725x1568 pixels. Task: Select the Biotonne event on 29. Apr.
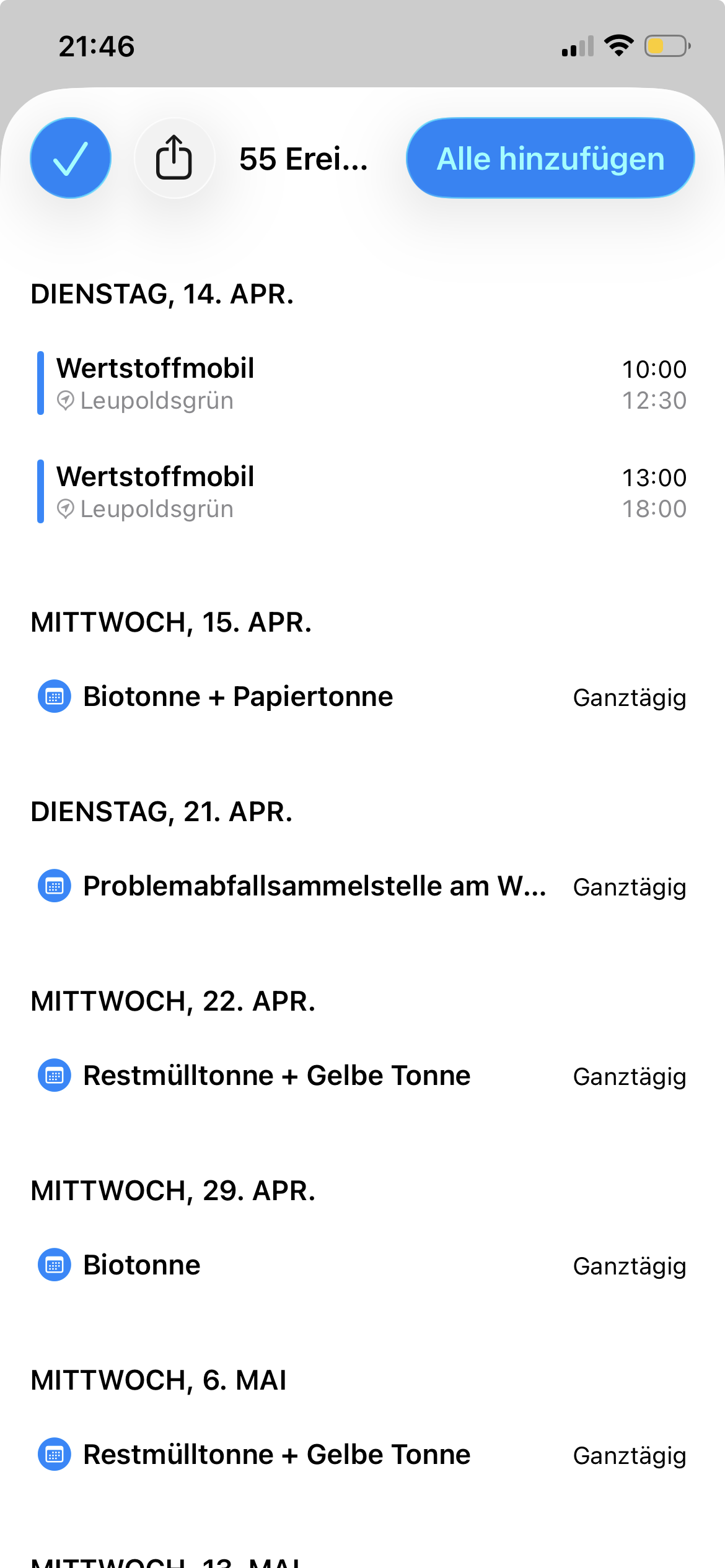point(142,1265)
